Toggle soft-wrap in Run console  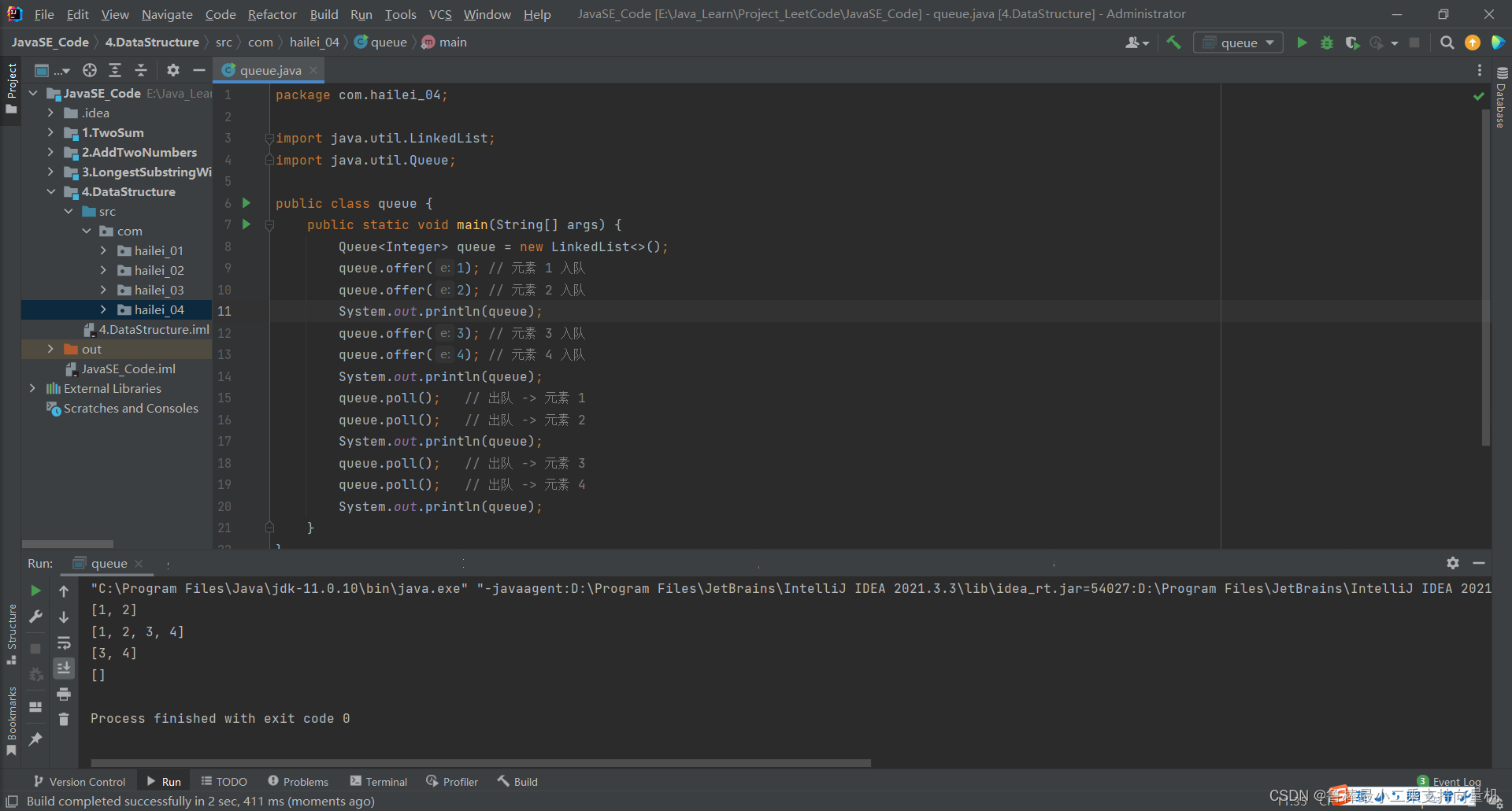pos(64,643)
